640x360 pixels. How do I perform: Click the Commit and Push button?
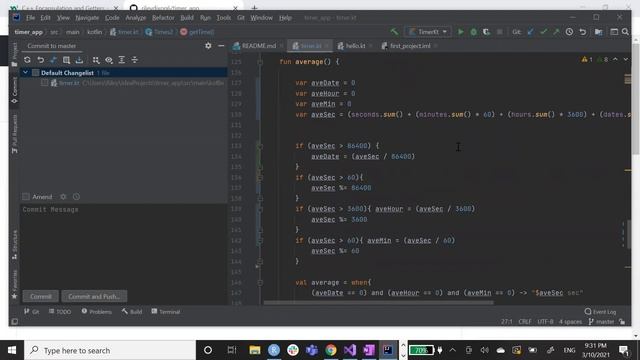(x=94, y=296)
